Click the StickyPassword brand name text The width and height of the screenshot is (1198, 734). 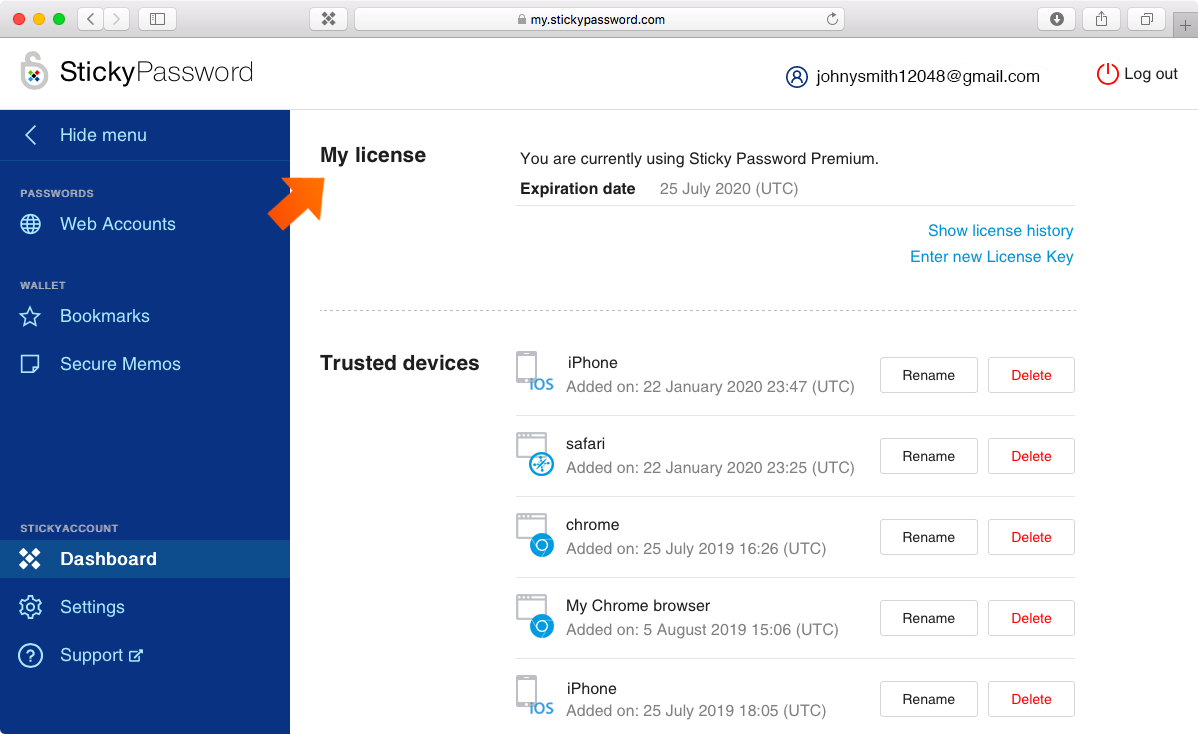coord(157,72)
